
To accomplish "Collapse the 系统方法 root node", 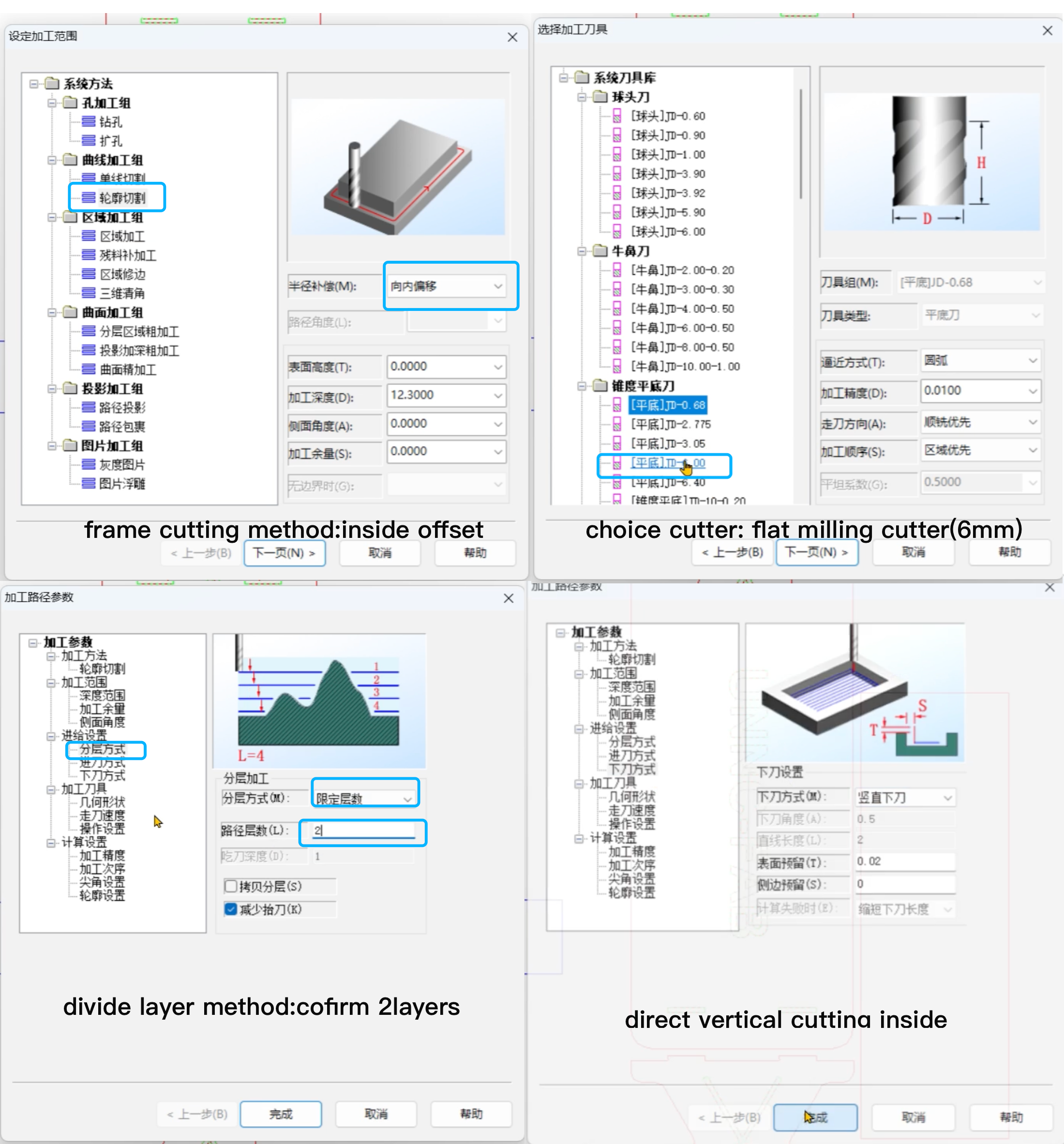I will (x=34, y=84).
